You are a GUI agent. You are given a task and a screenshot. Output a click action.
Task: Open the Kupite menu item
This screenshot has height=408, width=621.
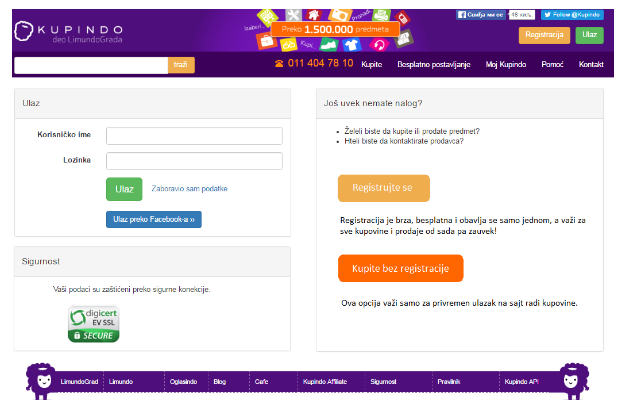click(371, 64)
